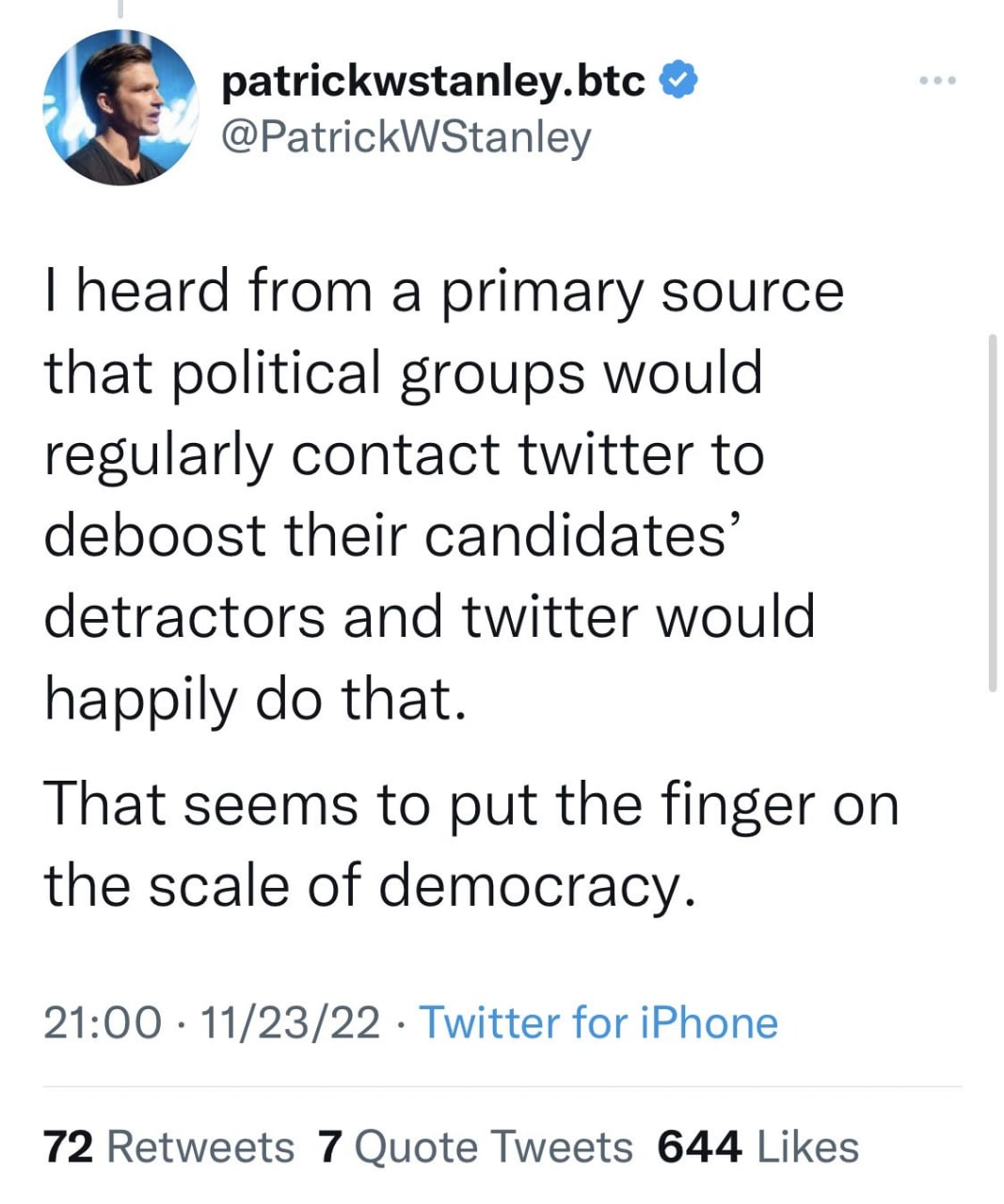1004x1204 pixels.
Task: Open the Twitter for iPhone source link
Action: [x=598, y=1022]
